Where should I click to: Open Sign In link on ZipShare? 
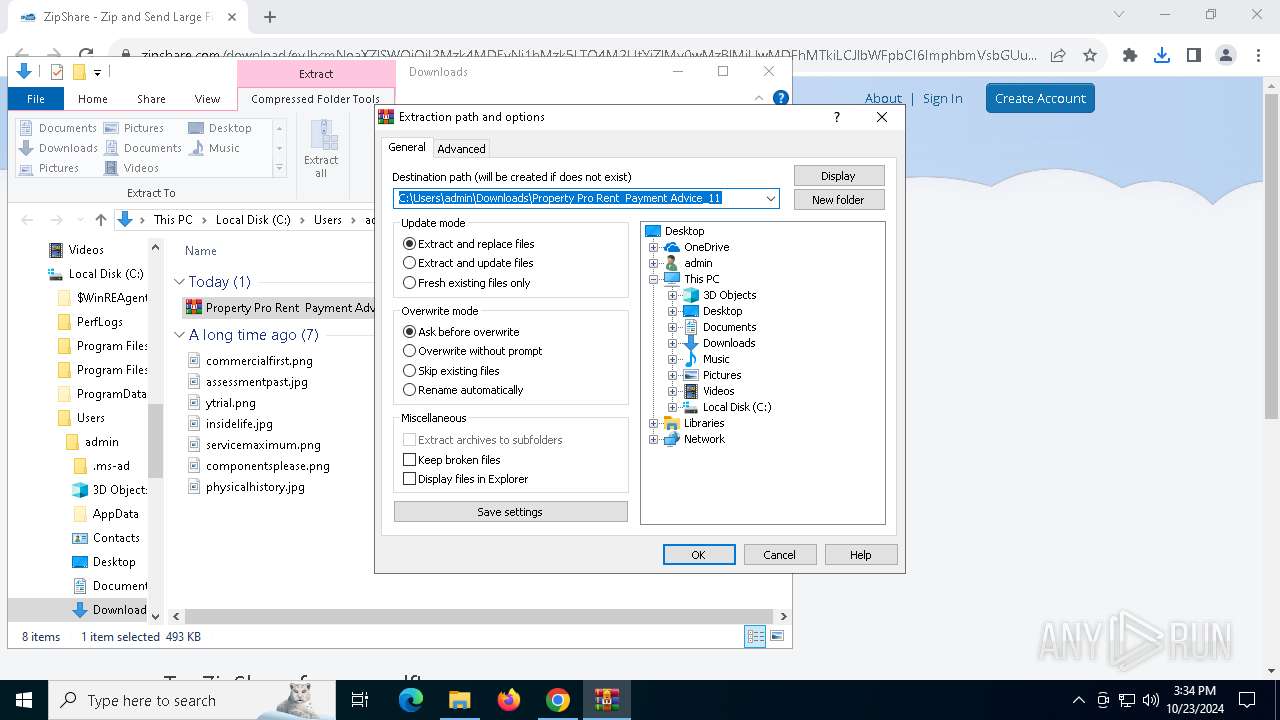943,98
